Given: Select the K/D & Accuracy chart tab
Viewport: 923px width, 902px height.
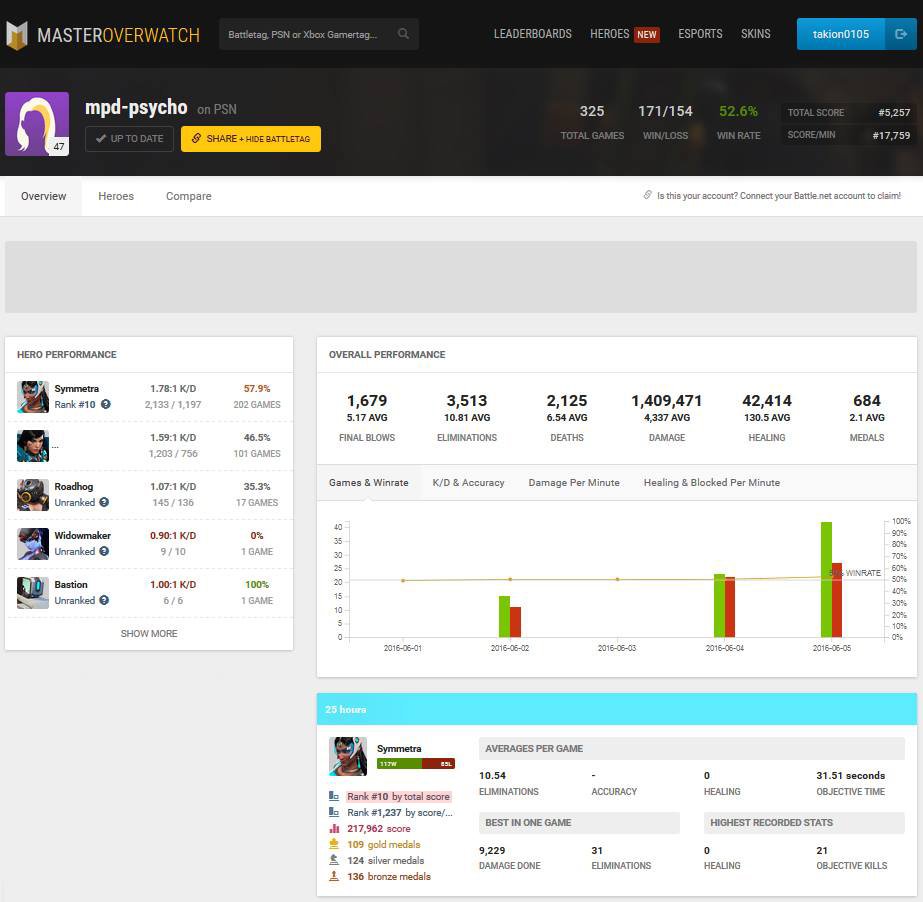Looking at the screenshot, I should (x=468, y=482).
